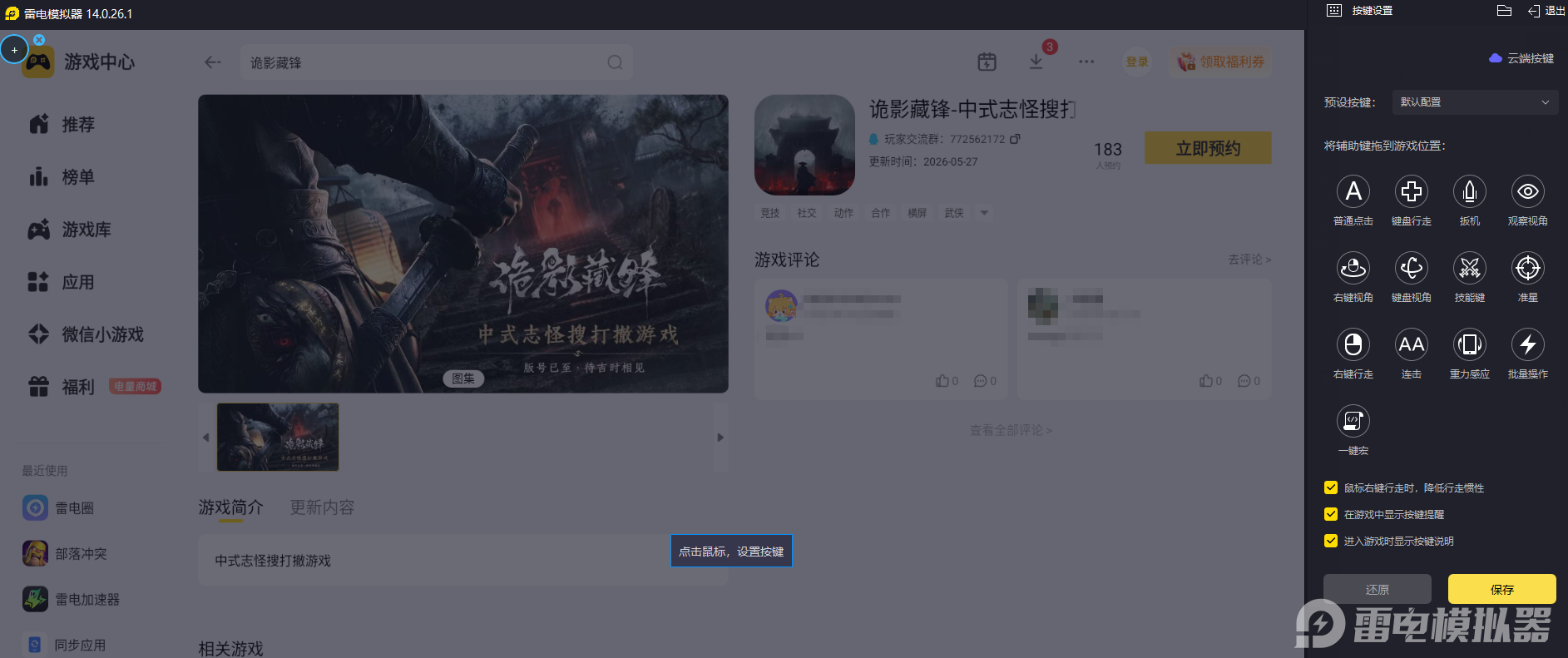Screen dimensions: 1568x658
Task: Click the 动作 game tag
Action: (843, 213)
